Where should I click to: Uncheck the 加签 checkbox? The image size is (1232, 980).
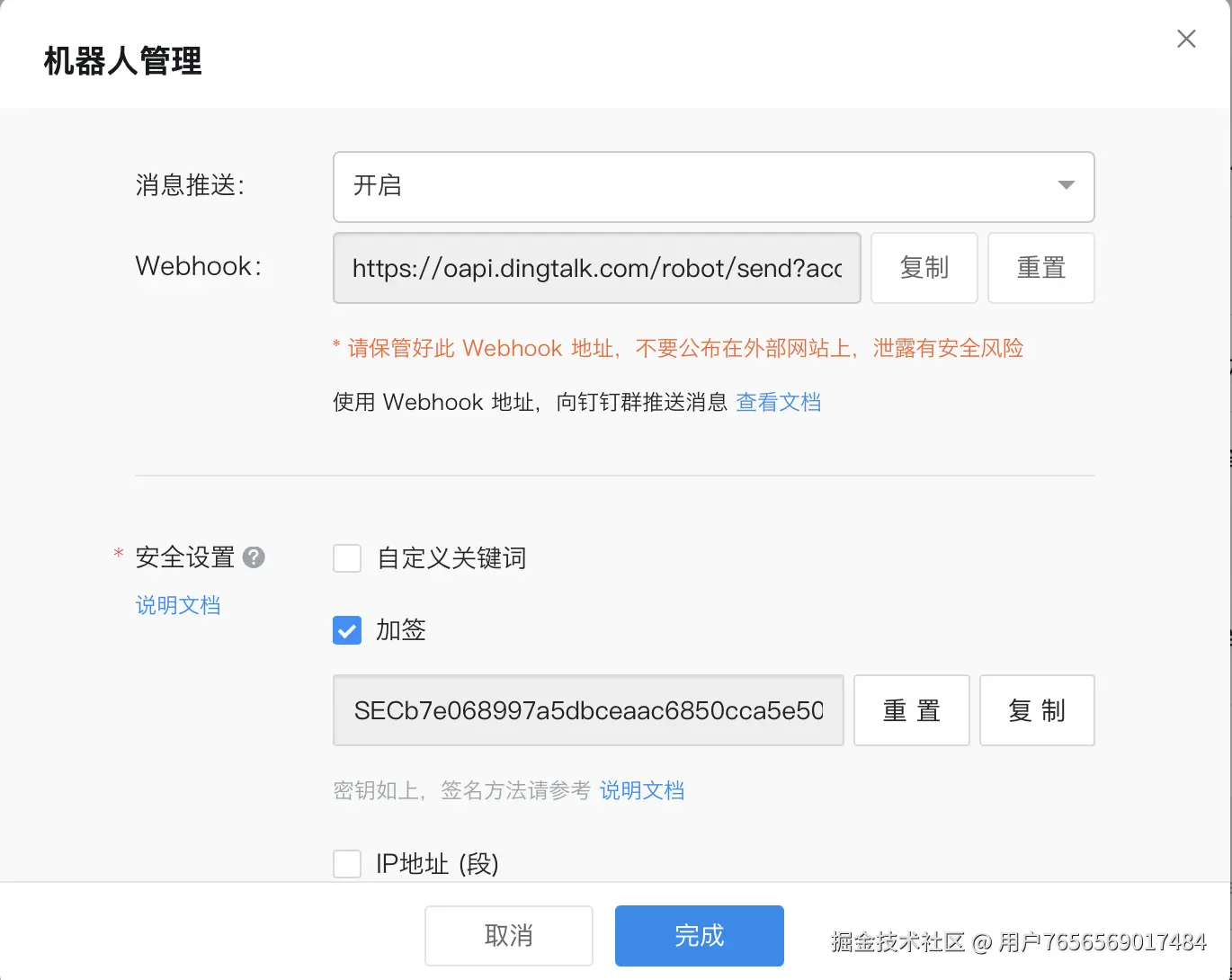[347, 630]
